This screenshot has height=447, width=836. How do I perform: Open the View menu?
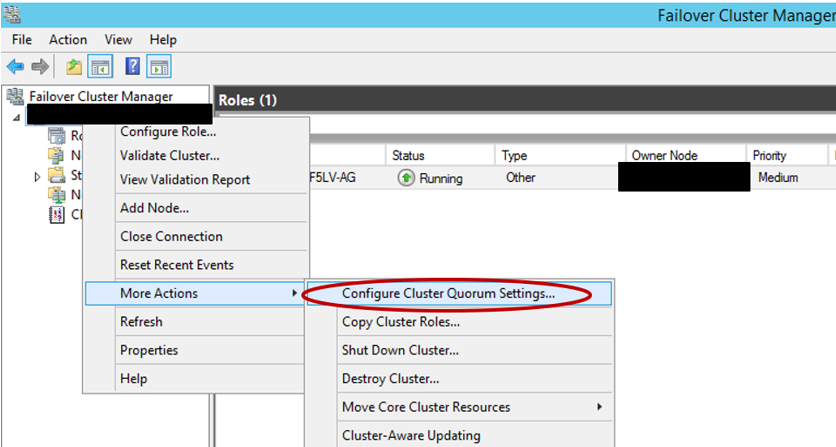(118, 40)
